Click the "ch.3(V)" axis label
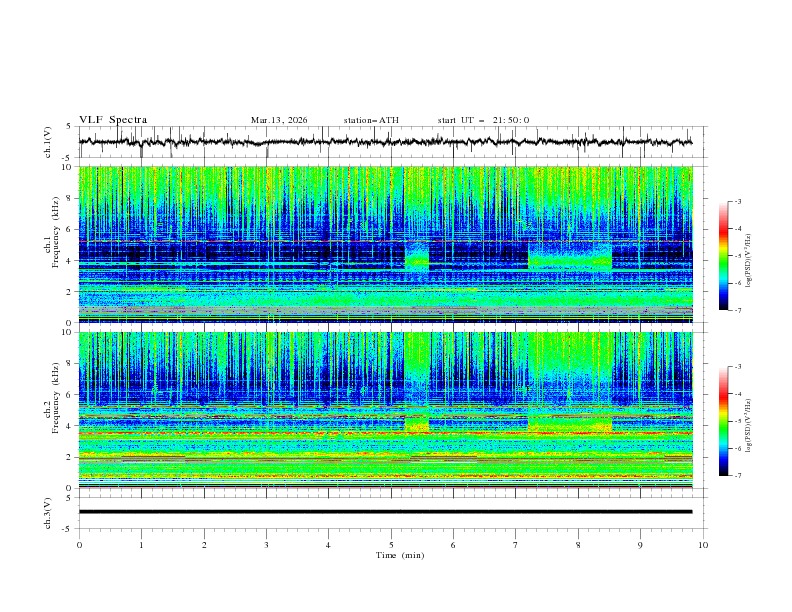This screenshot has height=612, width=792. [48, 513]
